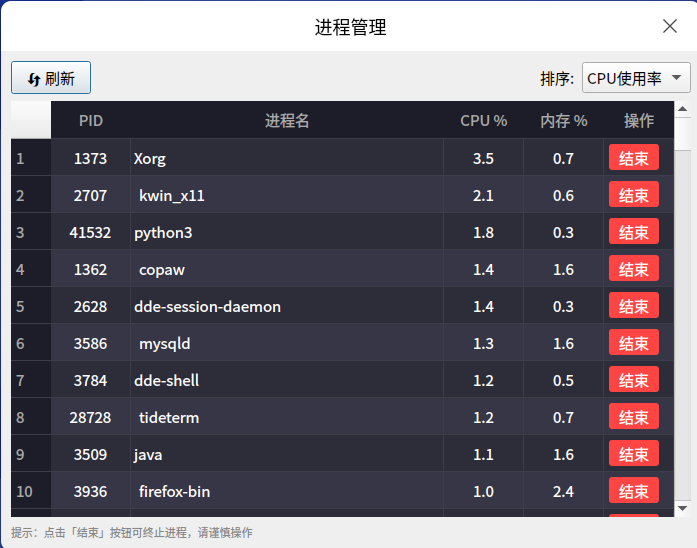Image resolution: width=697 pixels, height=548 pixels.
Task: Select the firefox-bin process name
Action: pyautogui.click(x=287, y=491)
